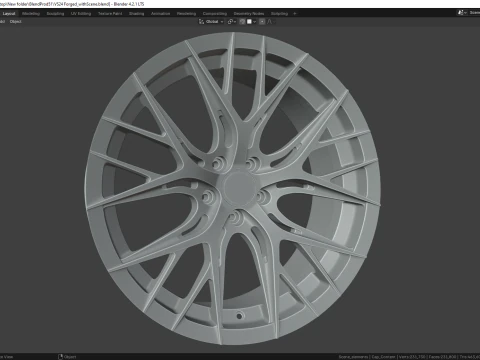Open the Global transform orientation dropdown
Image resolution: width=480 pixels, height=360 pixels.
211,22
